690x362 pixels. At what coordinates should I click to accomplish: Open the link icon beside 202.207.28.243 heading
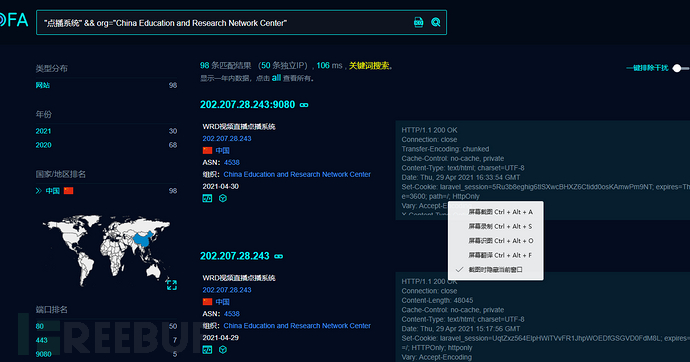click(279, 256)
